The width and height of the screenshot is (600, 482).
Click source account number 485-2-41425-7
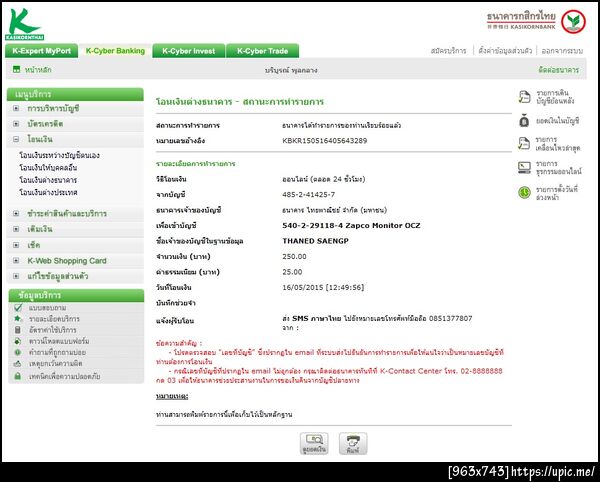pyautogui.click(x=308, y=194)
